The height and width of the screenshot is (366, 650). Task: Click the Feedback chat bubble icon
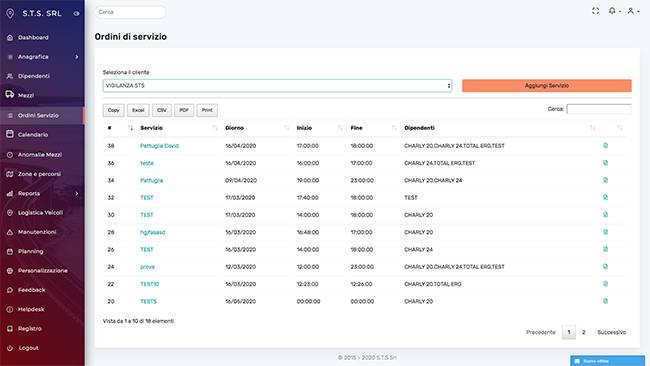tap(10, 290)
